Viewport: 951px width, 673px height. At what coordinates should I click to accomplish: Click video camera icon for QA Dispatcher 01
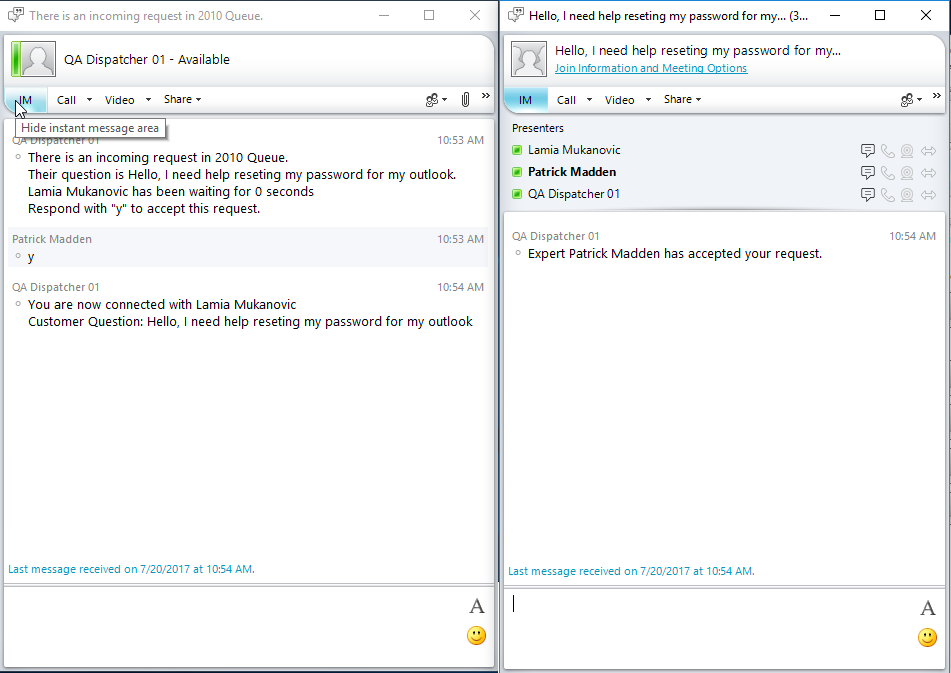[907, 194]
